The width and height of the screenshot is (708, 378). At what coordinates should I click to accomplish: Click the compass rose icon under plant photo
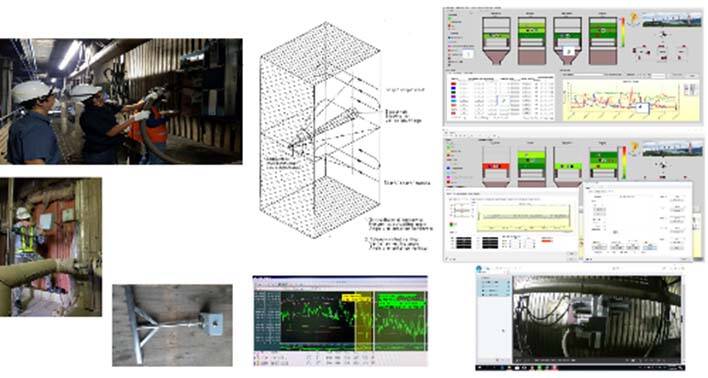tap(662, 35)
